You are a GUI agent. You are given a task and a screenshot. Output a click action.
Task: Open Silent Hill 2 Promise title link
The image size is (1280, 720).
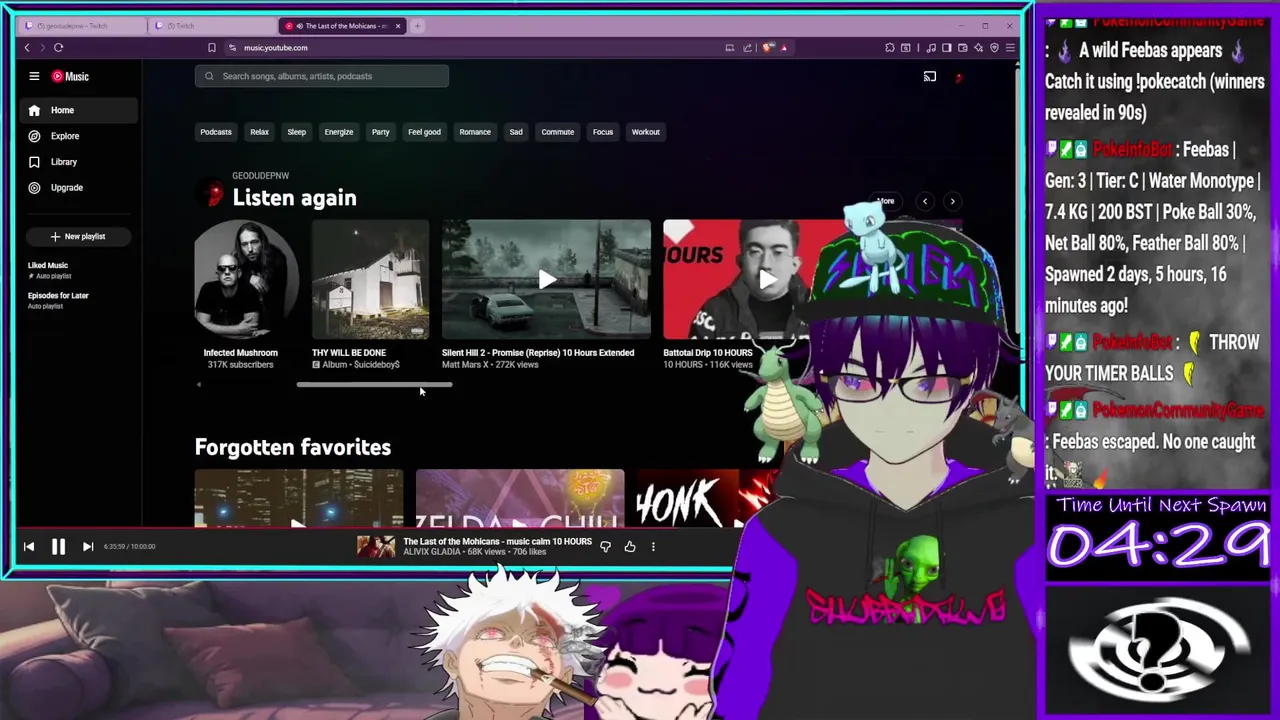click(538, 353)
